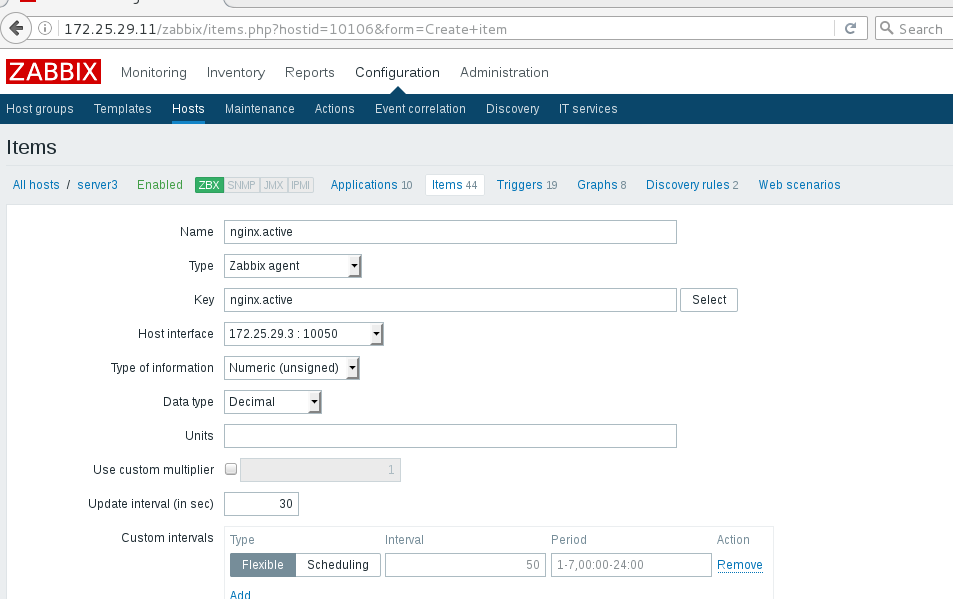Open the Data type dropdown showing Decimal
The width and height of the screenshot is (953, 599).
pyautogui.click(x=273, y=402)
